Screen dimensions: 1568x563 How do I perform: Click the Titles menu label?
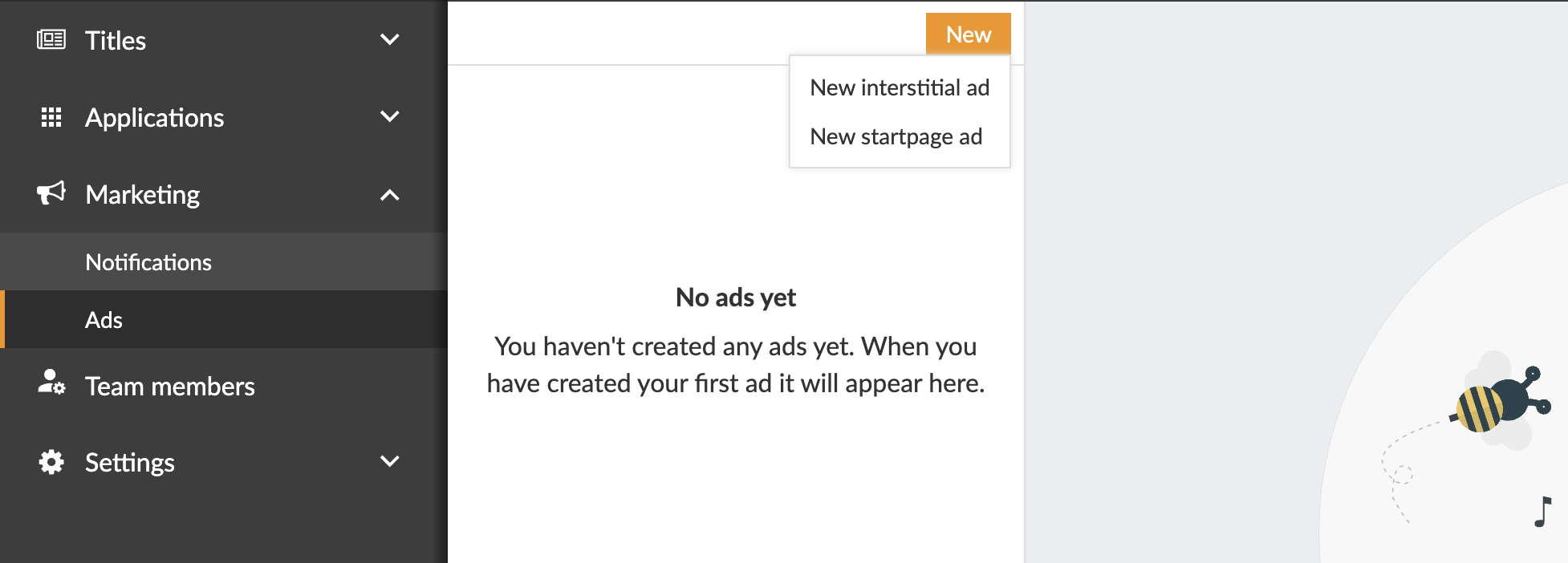point(116,41)
